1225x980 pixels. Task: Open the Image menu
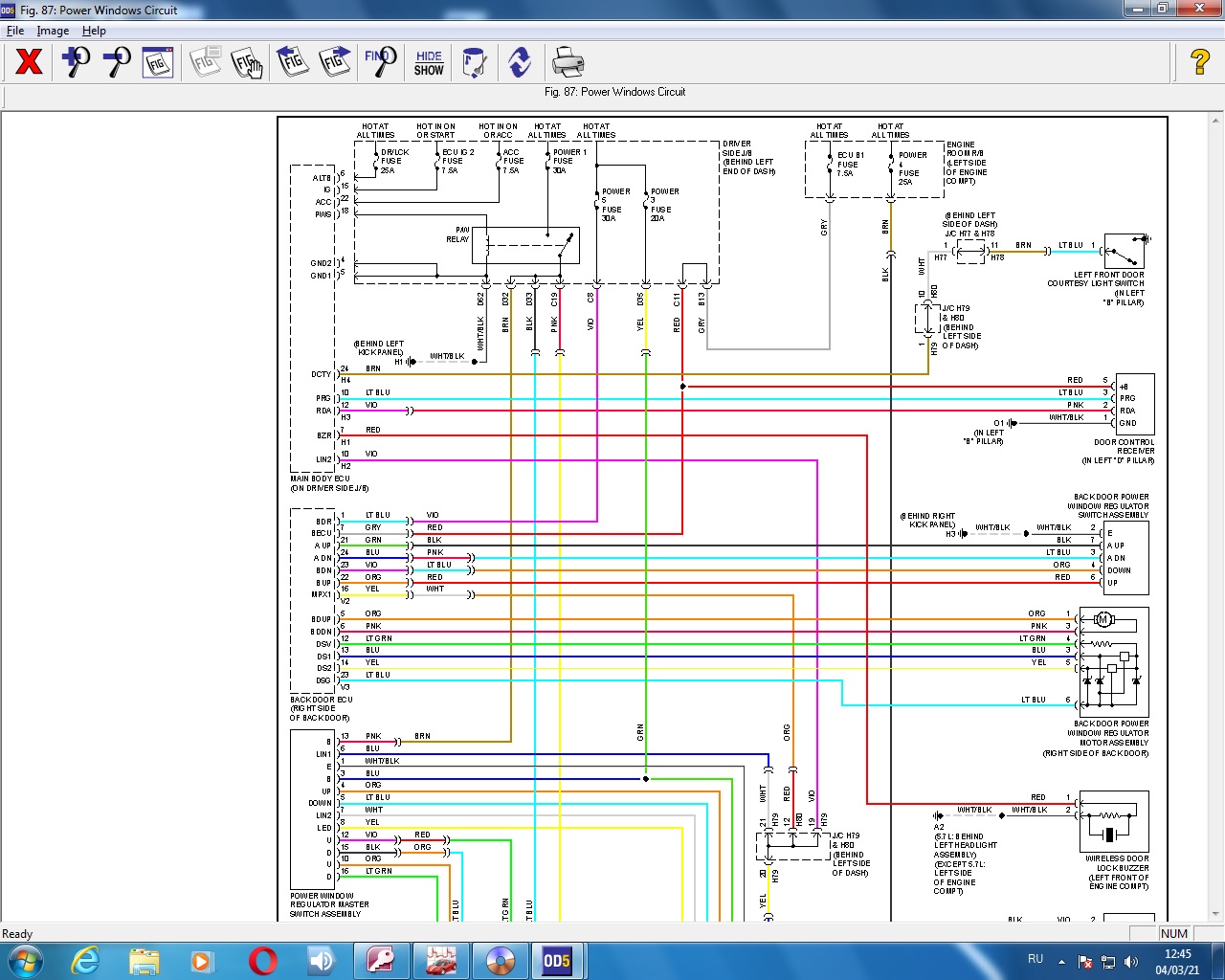click(x=53, y=31)
